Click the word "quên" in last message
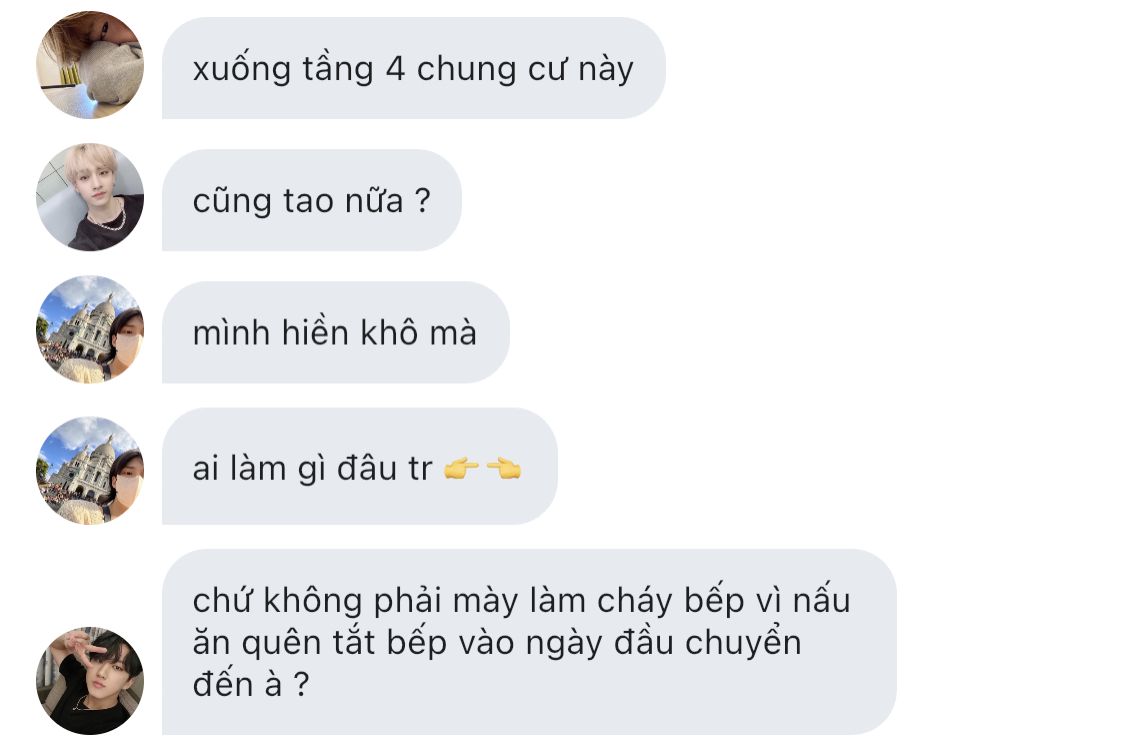 [x=281, y=645]
